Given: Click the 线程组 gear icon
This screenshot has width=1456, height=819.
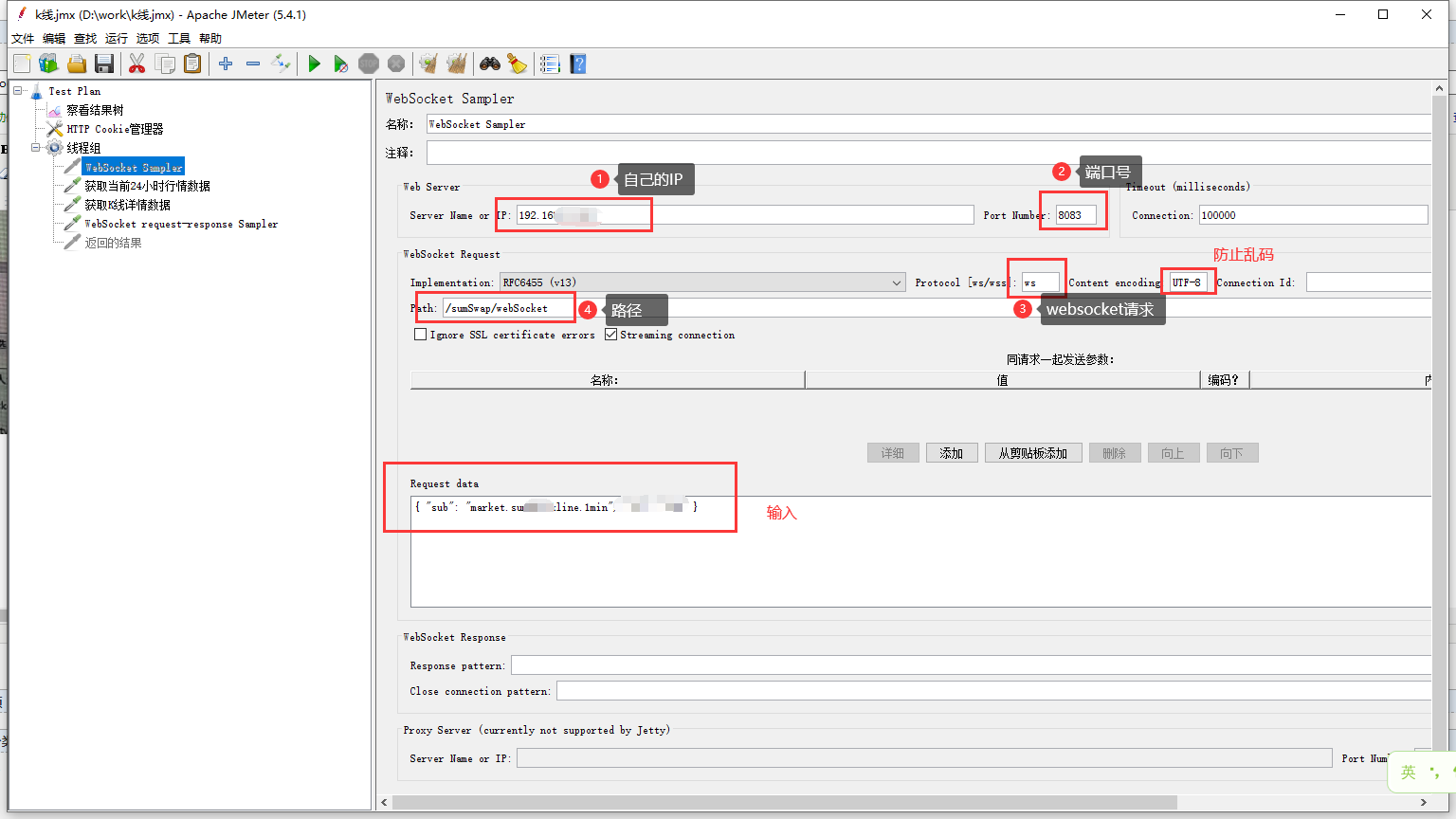Looking at the screenshot, I should tap(55, 148).
